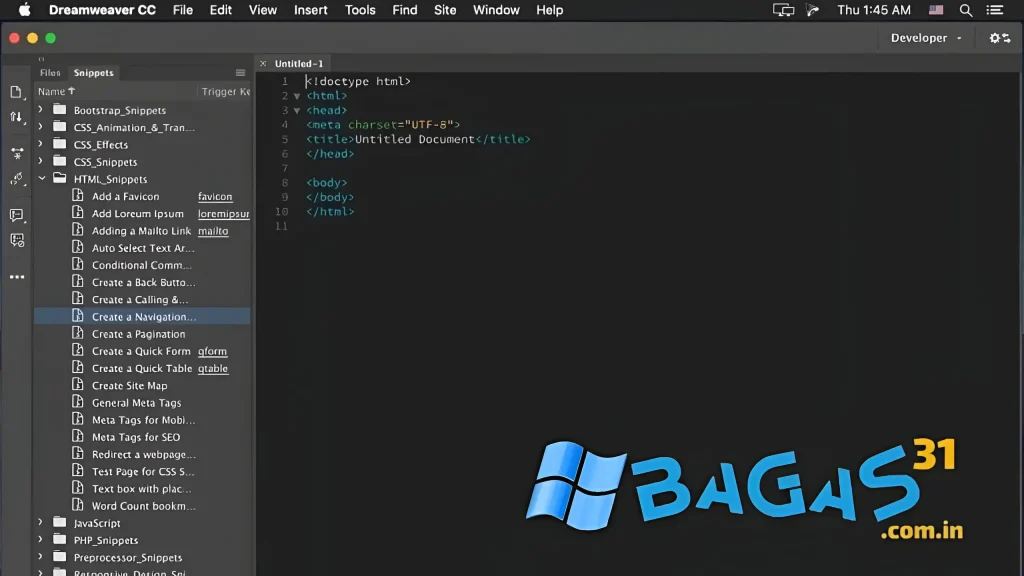Open the Window menu
1024x576 pixels.
pyautogui.click(x=496, y=10)
